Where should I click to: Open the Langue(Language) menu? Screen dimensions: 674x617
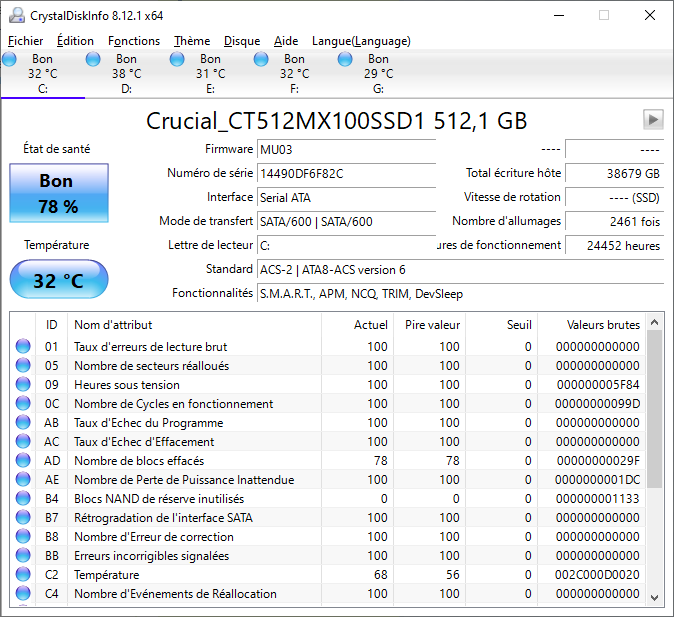[361, 41]
